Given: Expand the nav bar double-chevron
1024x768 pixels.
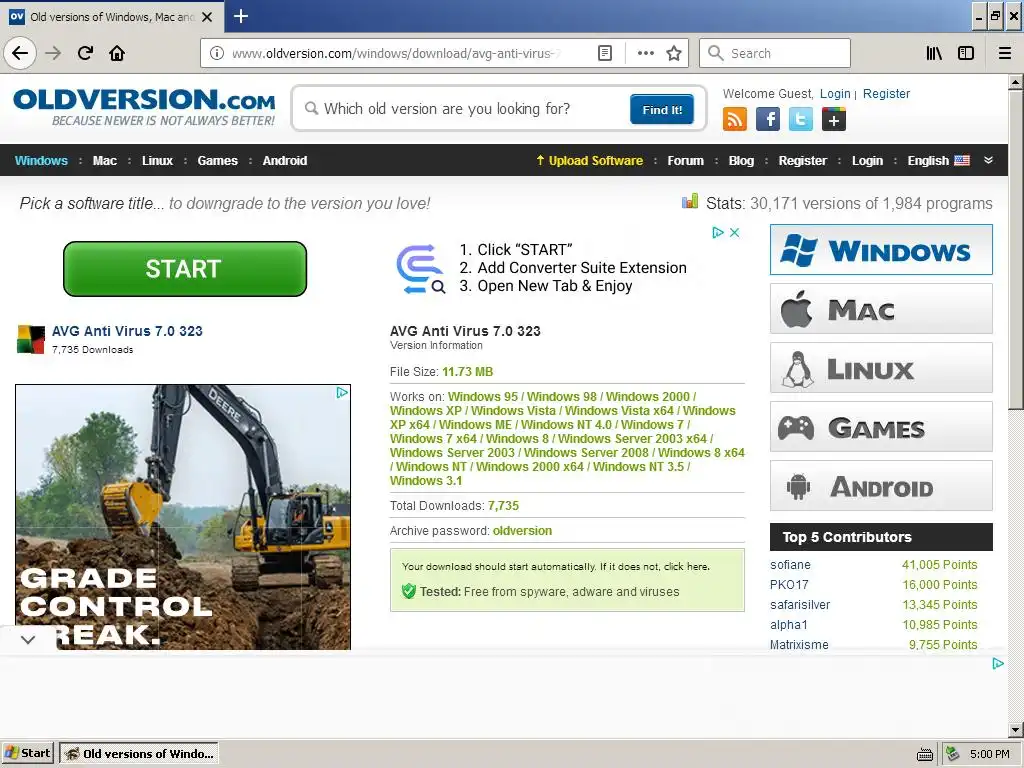Looking at the screenshot, I should (988, 160).
